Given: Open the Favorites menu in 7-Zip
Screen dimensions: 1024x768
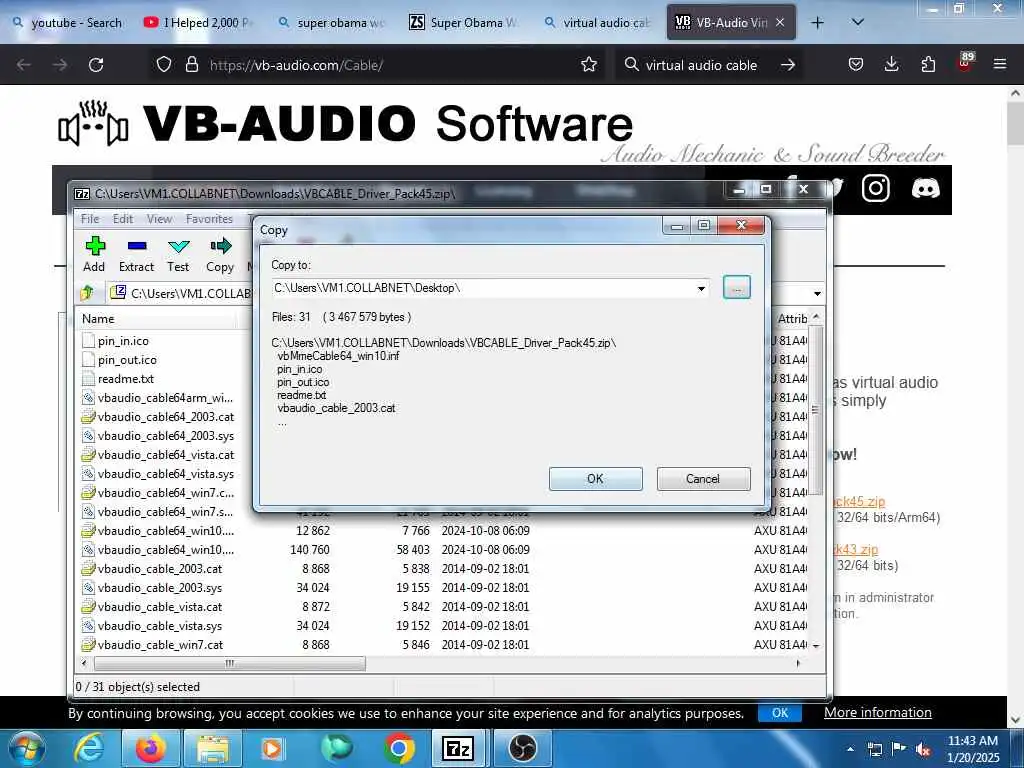Looking at the screenshot, I should tap(209, 219).
